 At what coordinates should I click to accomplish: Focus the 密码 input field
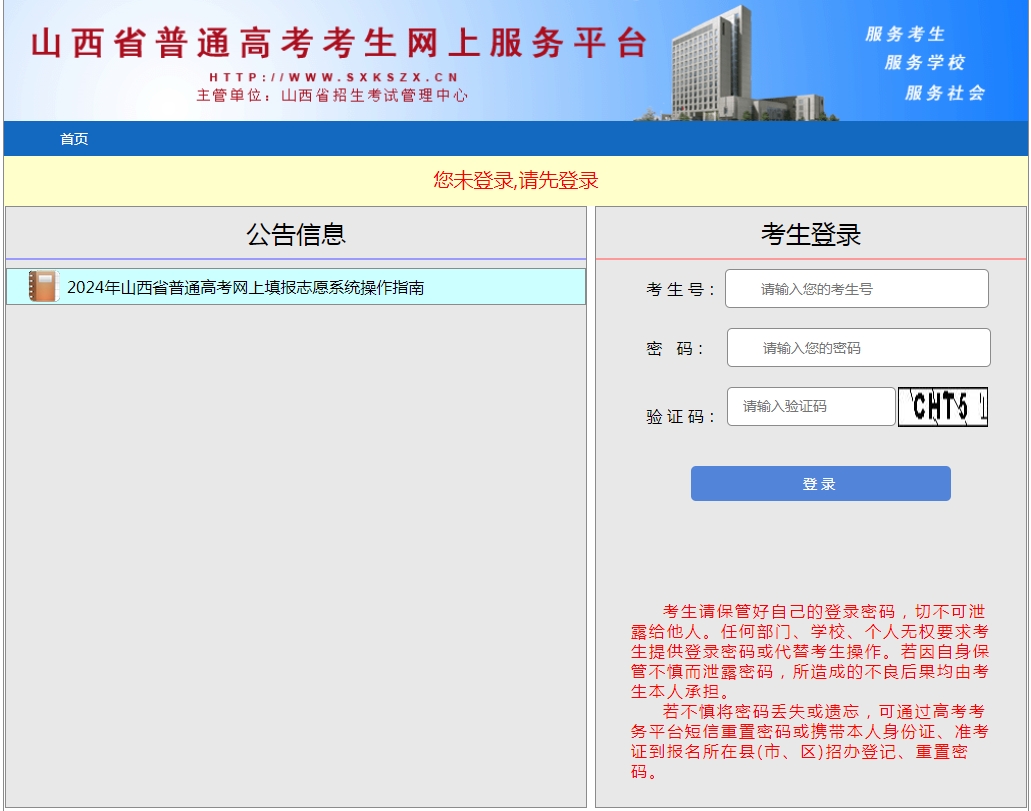tap(859, 347)
